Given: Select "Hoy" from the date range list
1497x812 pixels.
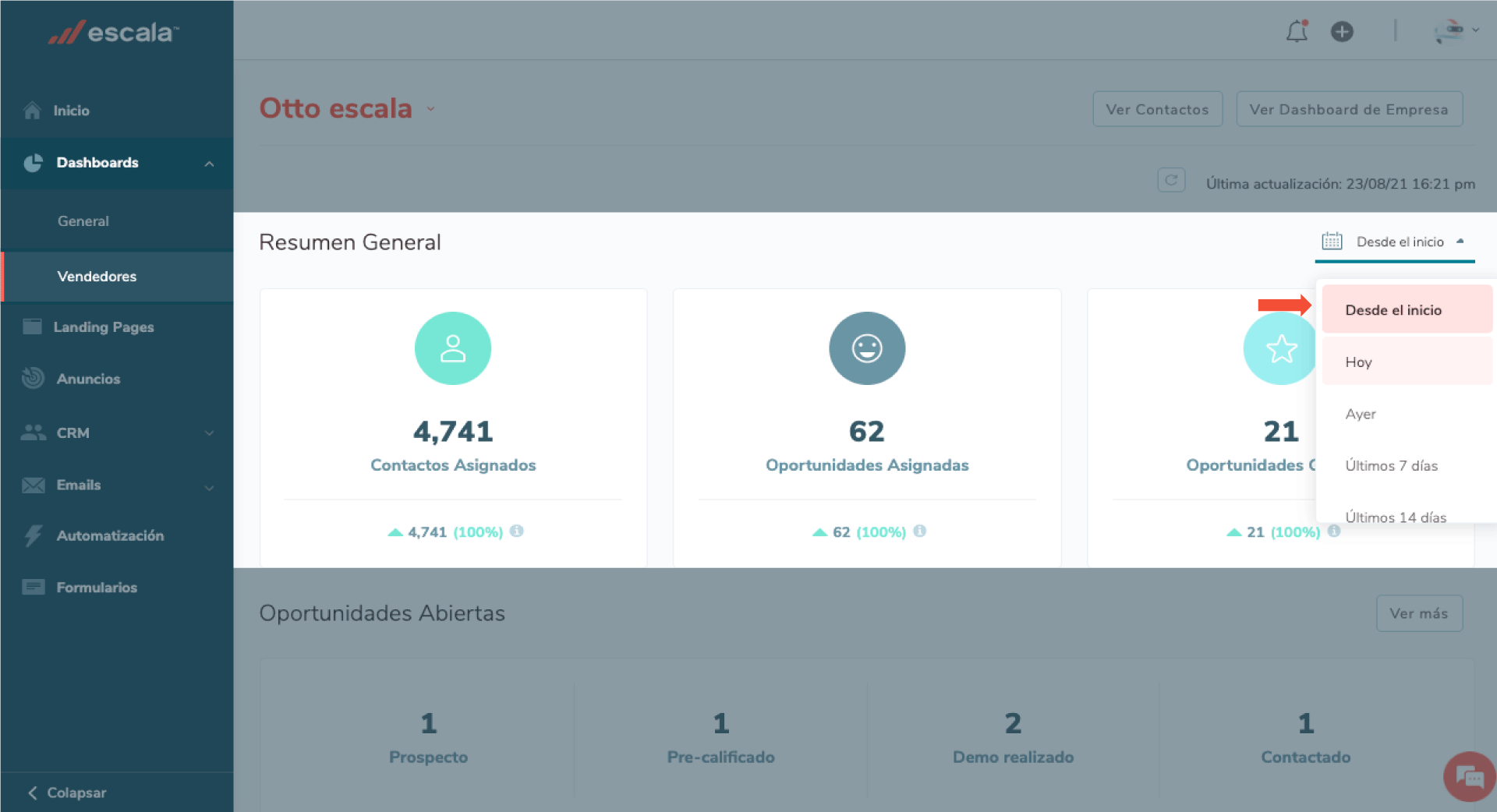Looking at the screenshot, I should click(1358, 362).
